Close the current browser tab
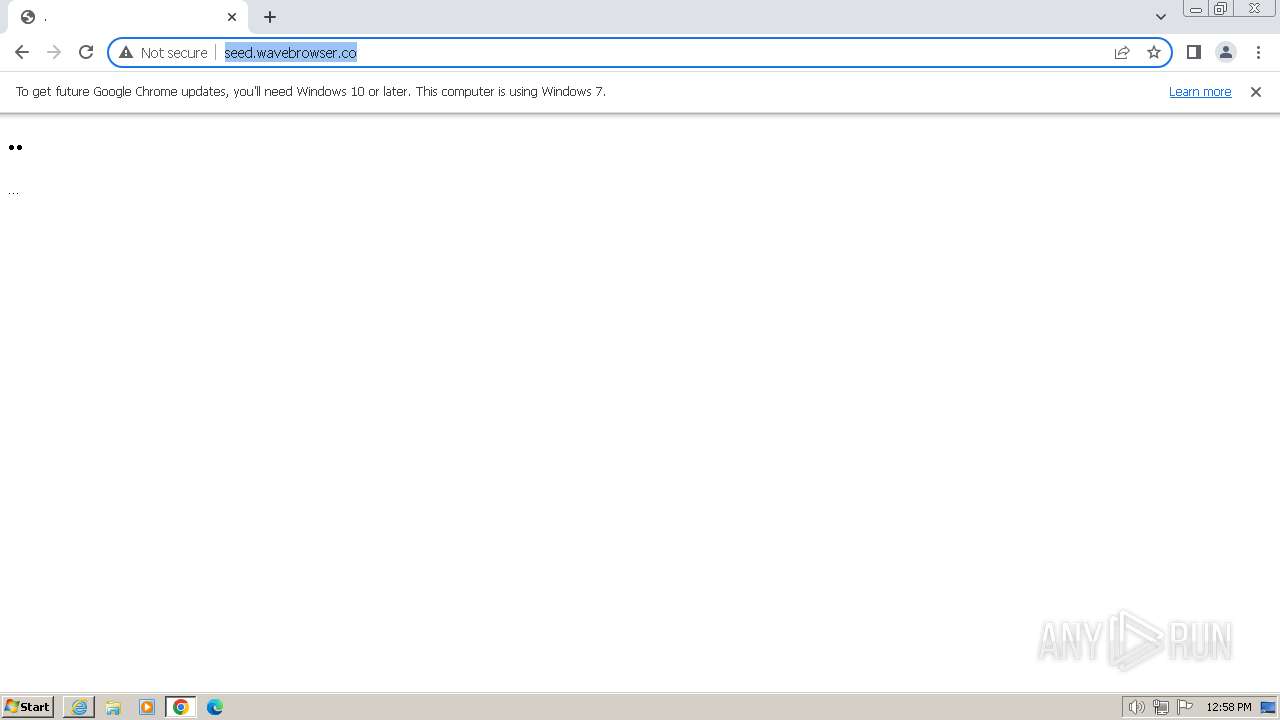This screenshot has height=720, width=1280. (232, 17)
